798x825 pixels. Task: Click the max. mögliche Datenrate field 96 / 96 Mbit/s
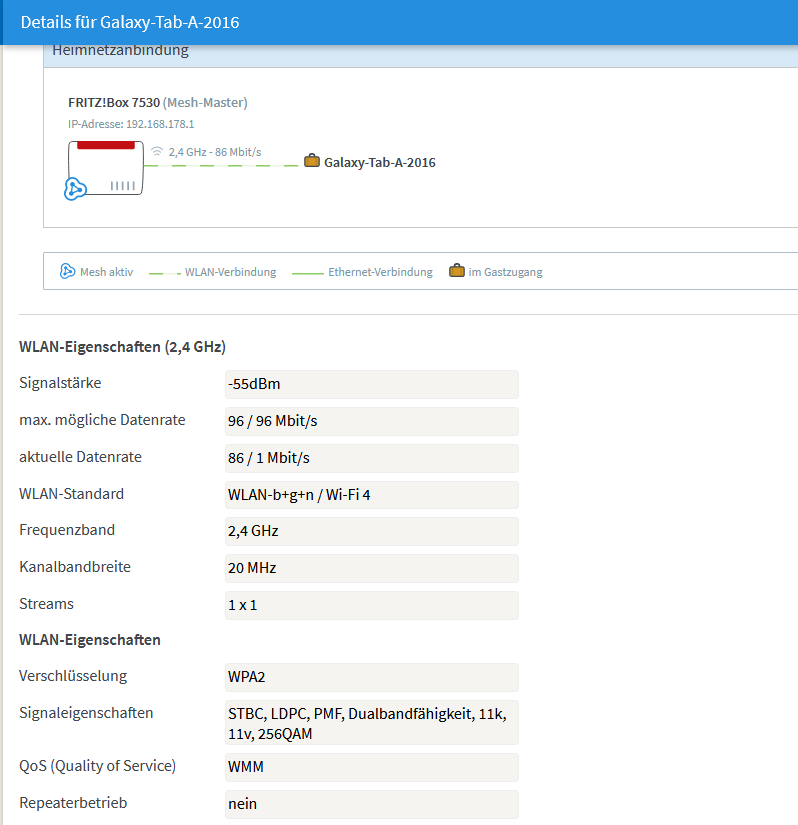click(371, 421)
